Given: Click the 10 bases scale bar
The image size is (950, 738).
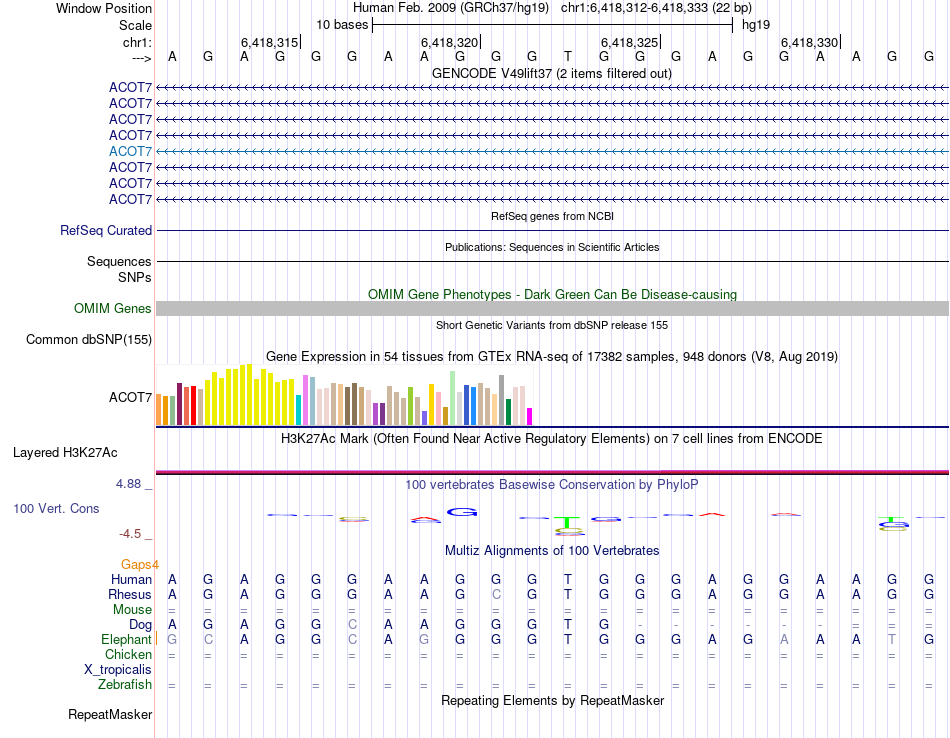Looking at the screenshot, I should (553, 25).
